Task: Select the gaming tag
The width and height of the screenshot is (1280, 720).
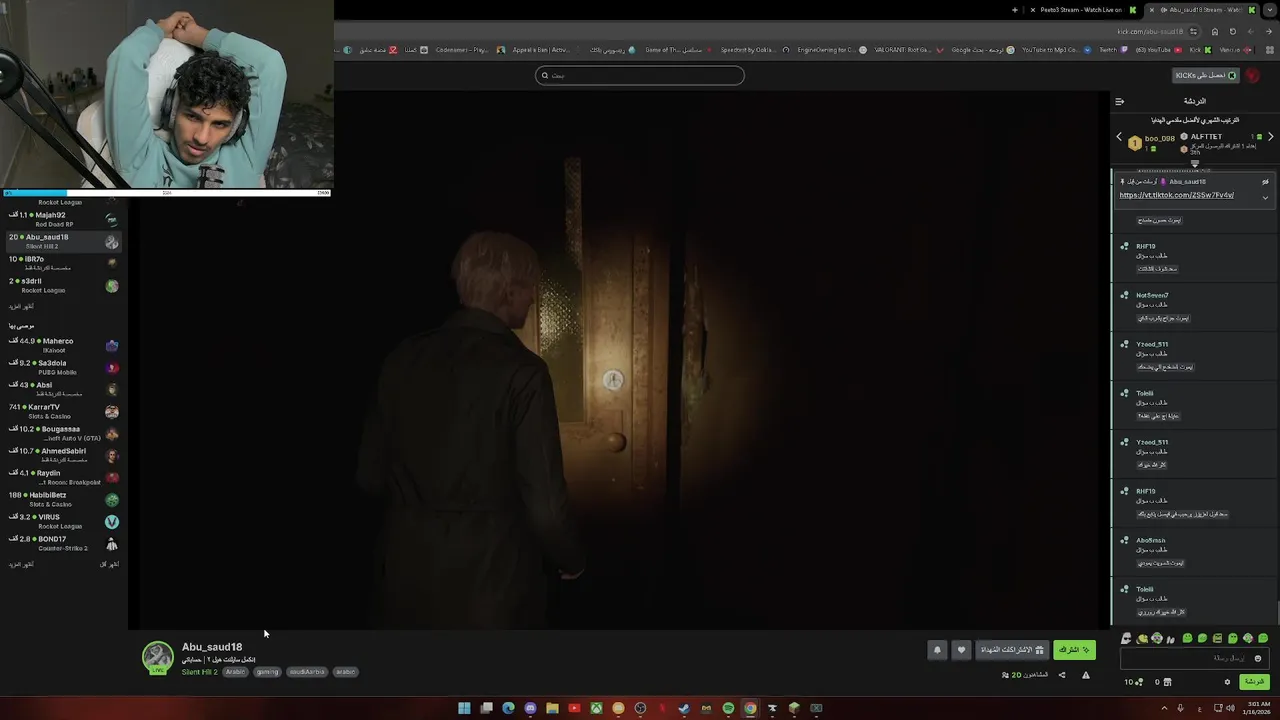Action: tap(267, 672)
